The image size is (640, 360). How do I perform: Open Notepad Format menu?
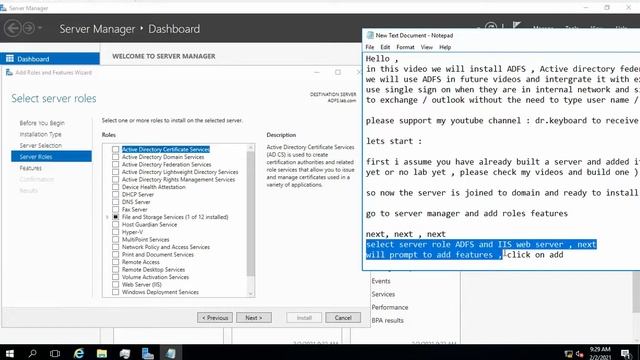point(405,47)
